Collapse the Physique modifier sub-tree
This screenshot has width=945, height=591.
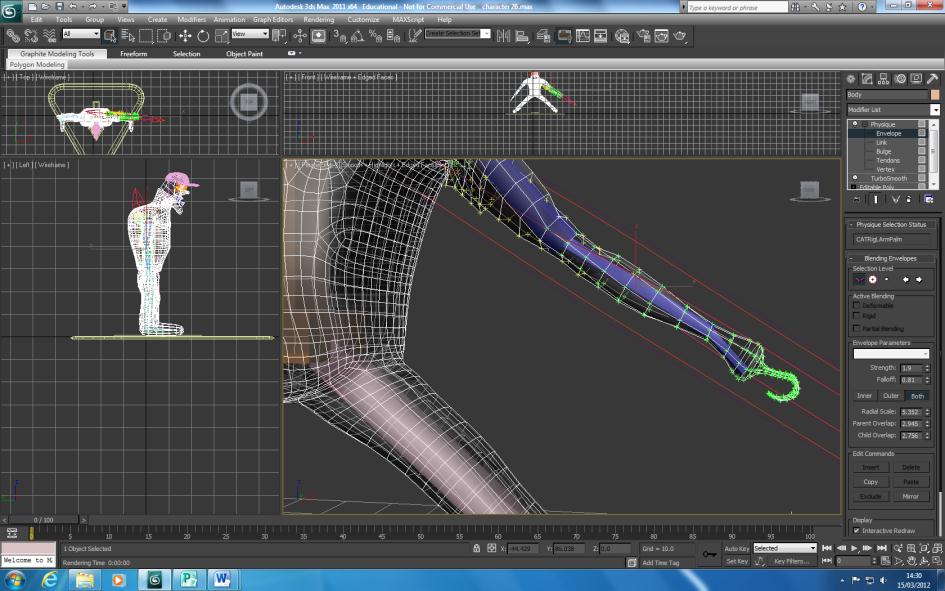coord(865,124)
